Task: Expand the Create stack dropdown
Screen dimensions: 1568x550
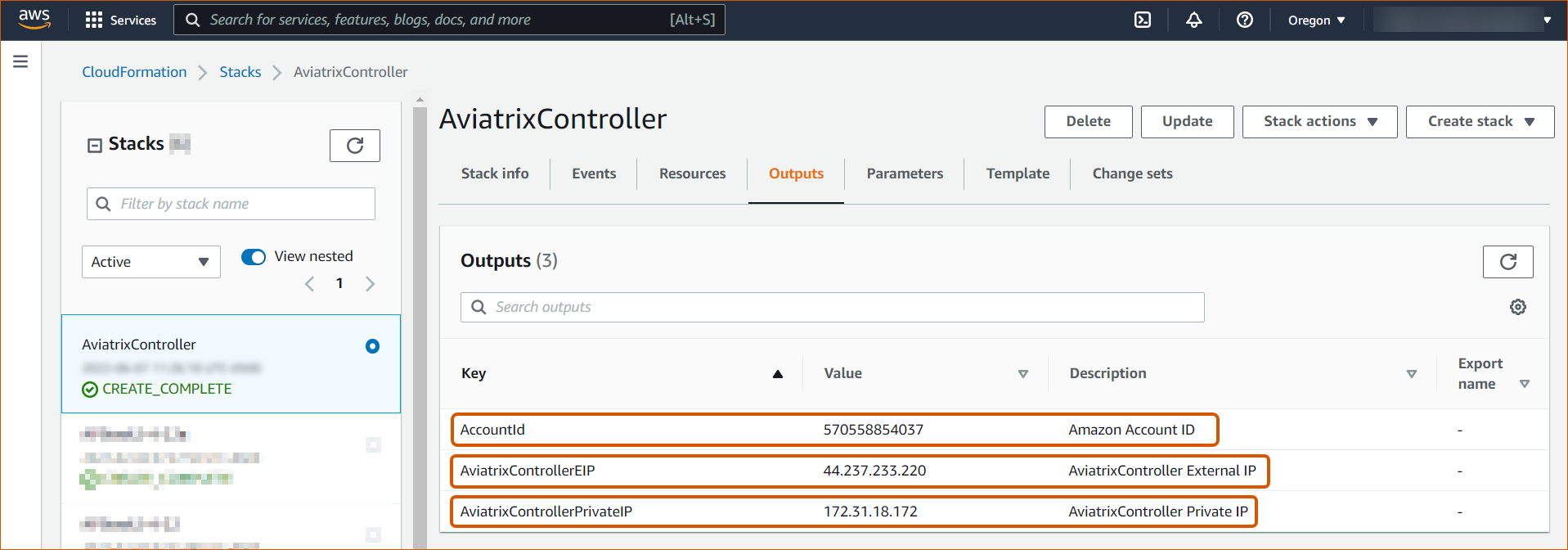Action: (x=1480, y=122)
